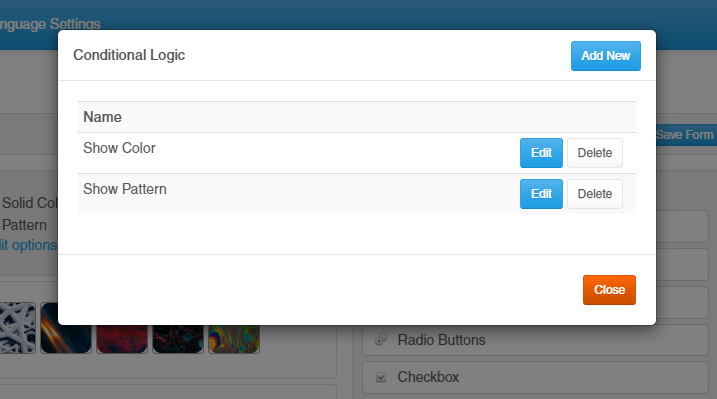
Task: Edit the Show Pattern rule
Action: (x=541, y=194)
